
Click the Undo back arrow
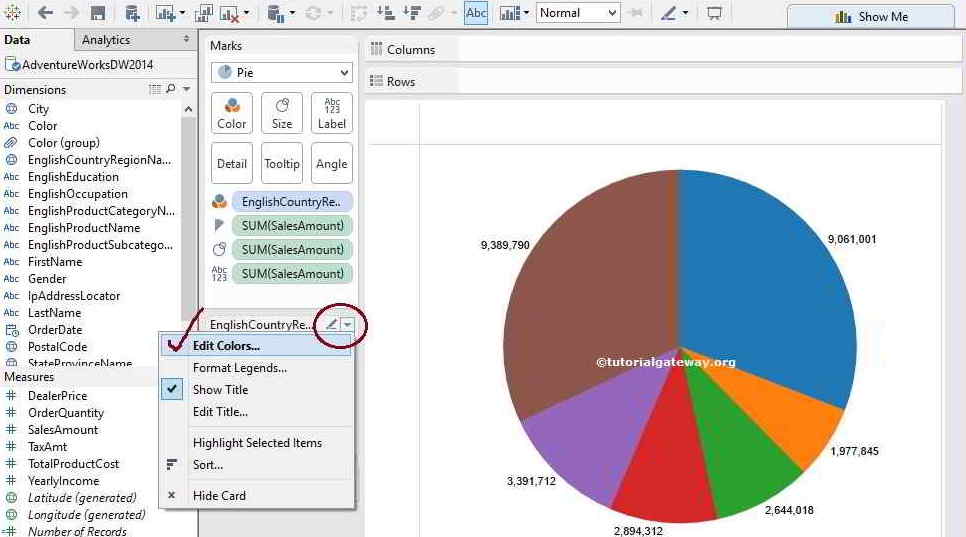[45, 13]
